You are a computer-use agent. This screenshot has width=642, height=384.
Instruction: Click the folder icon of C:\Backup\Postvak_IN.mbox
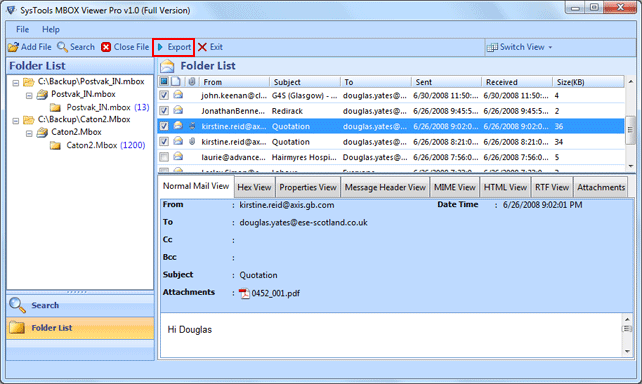pyautogui.click(x=28, y=82)
